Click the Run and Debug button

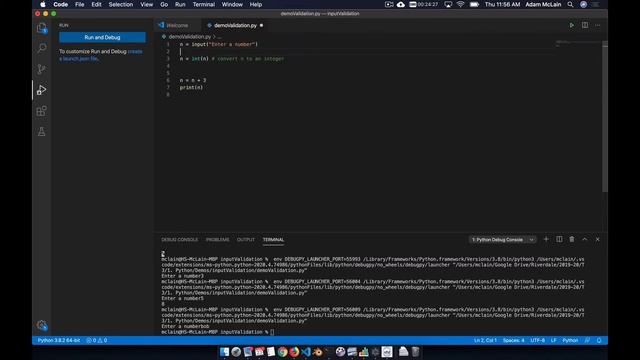coord(102,37)
